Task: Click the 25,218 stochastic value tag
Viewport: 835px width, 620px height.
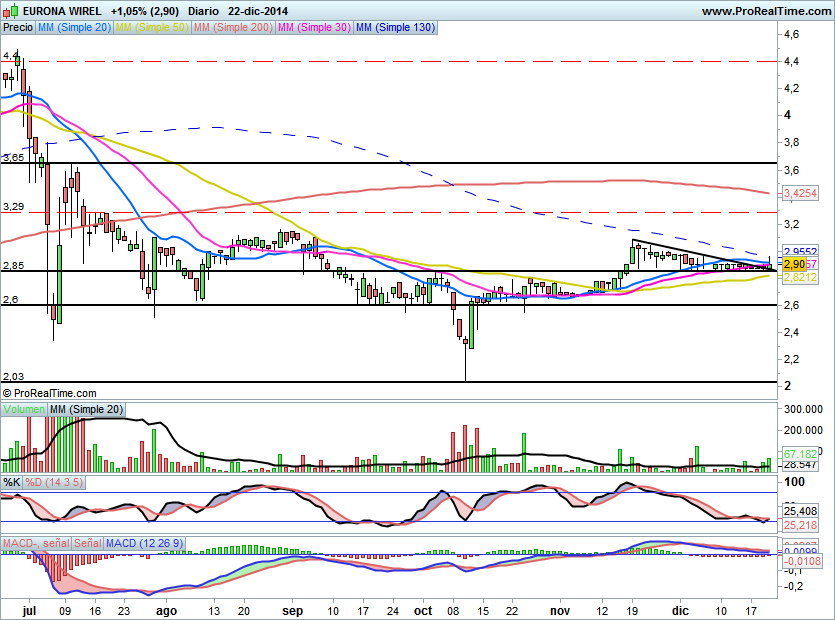Action: 800,525
